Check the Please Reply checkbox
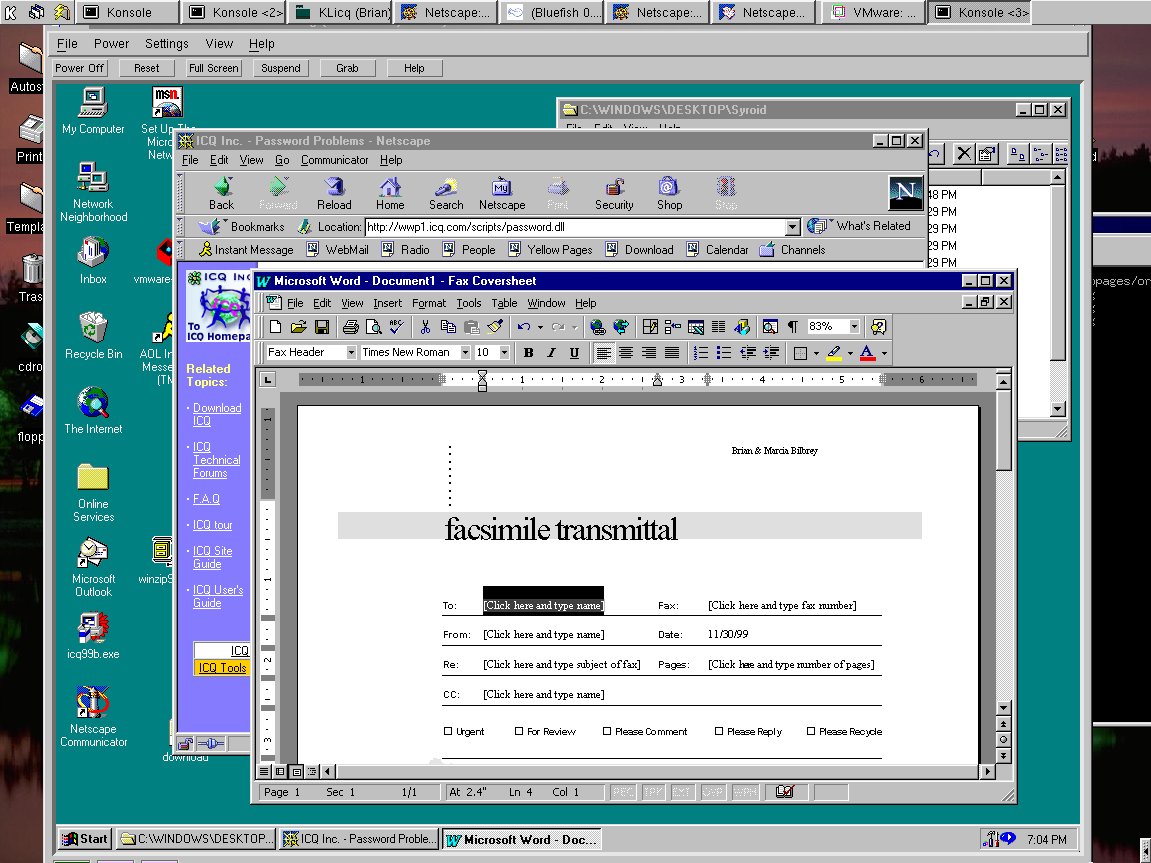Image resolution: width=1151 pixels, height=863 pixels. click(x=719, y=731)
